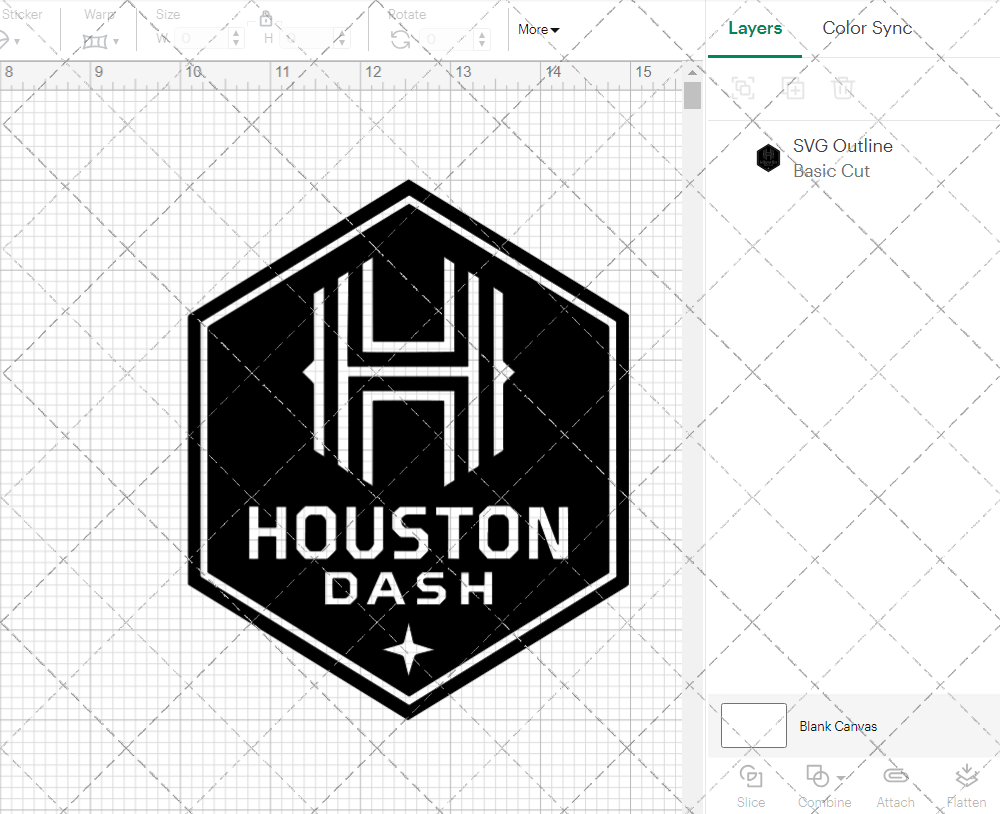The image size is (1000, 814).
Task: Select the Slice tool
Action: pyautogui.click(x=751, y=786)
